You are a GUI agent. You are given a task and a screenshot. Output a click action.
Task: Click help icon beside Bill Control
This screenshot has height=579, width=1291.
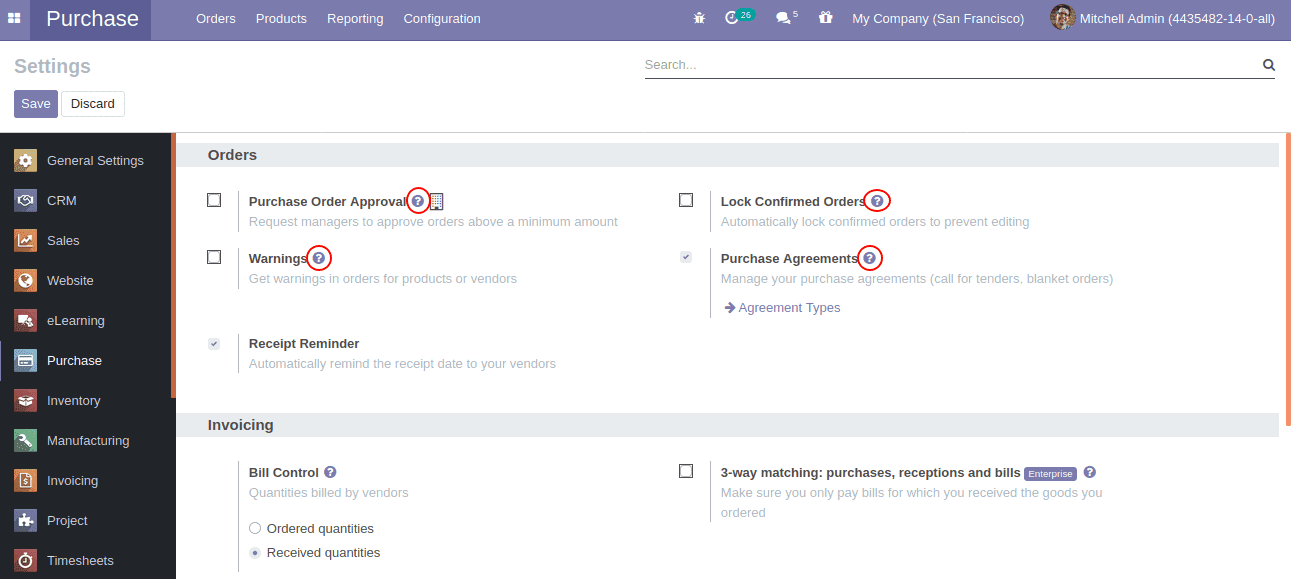330,472
